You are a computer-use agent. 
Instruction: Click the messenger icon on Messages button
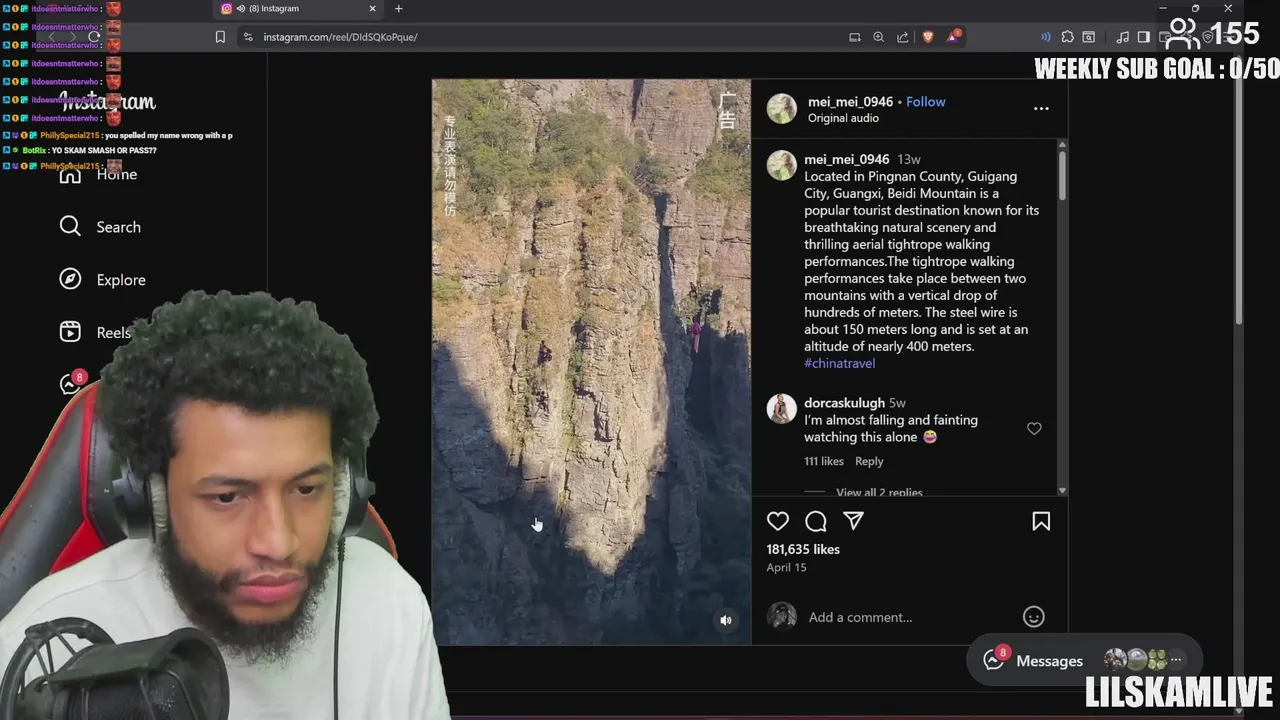(994, 659)
